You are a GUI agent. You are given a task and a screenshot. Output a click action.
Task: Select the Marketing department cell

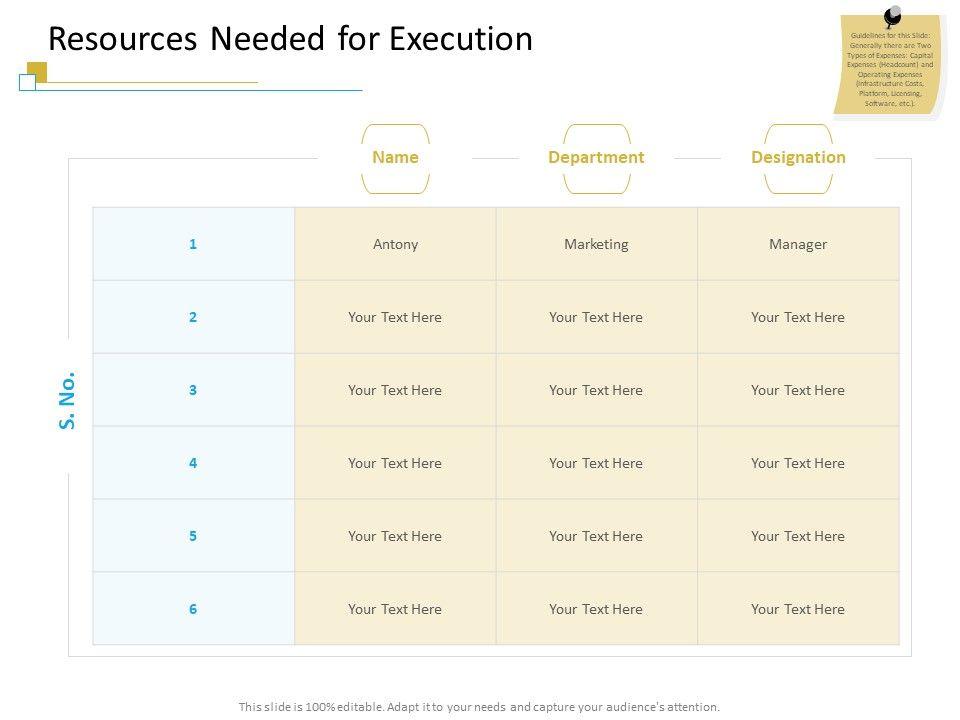596,244
